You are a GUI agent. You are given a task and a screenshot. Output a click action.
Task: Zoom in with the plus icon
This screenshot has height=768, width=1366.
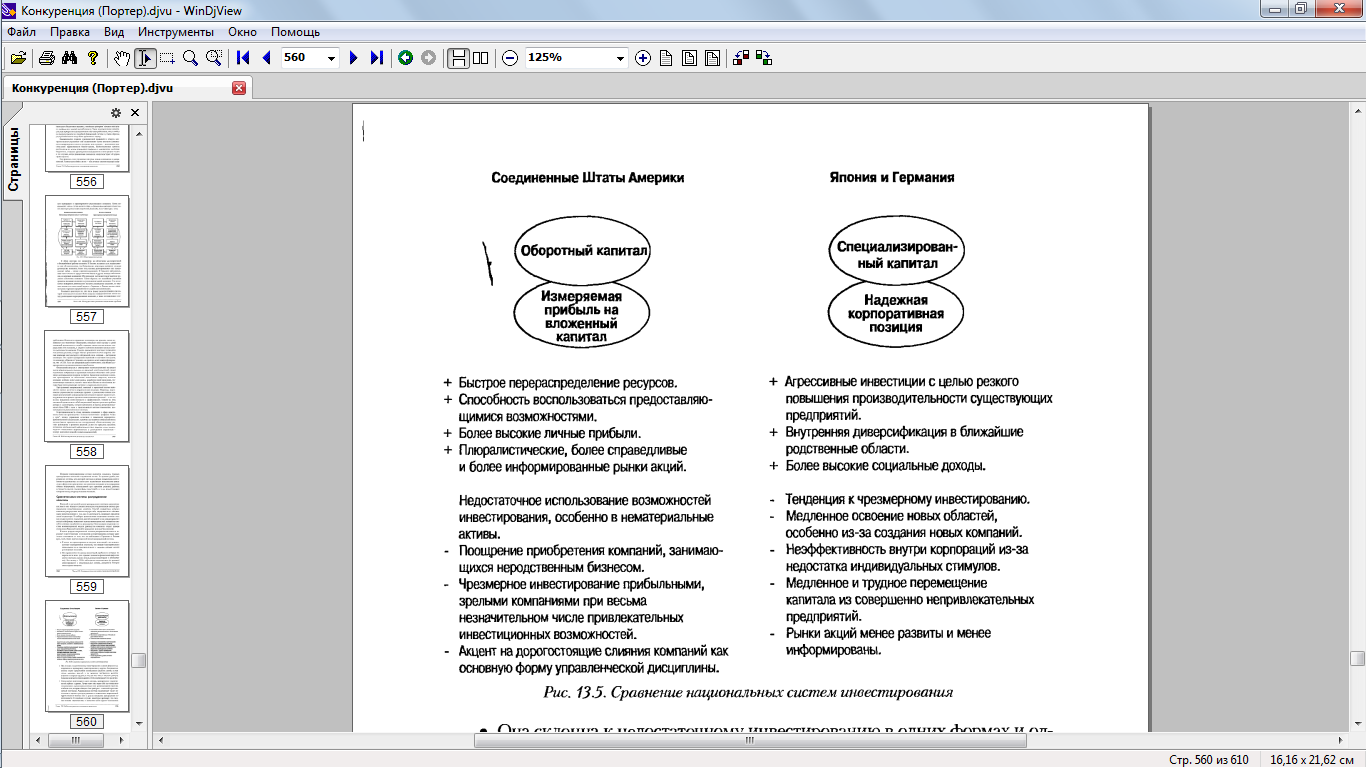click(643, 58)
